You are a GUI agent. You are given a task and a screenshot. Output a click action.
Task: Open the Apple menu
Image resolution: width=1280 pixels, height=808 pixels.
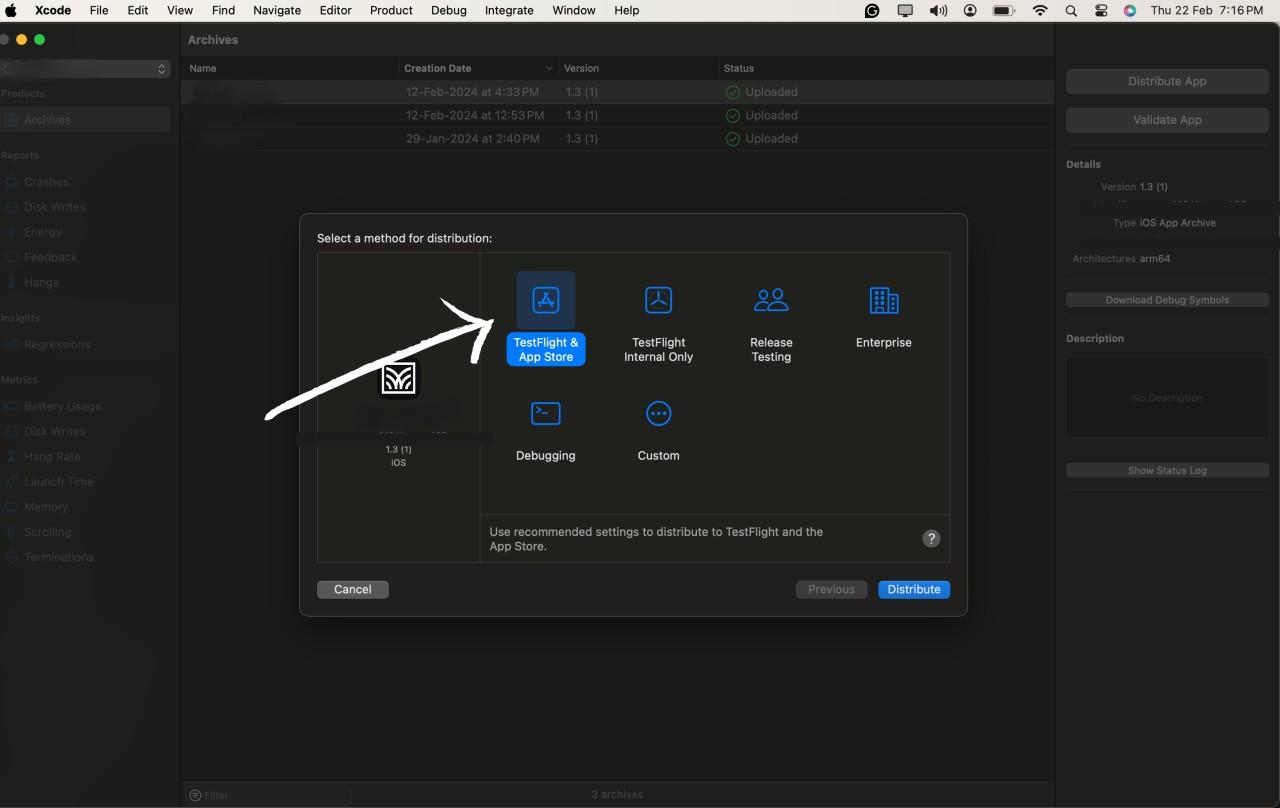tap(12, 10)
